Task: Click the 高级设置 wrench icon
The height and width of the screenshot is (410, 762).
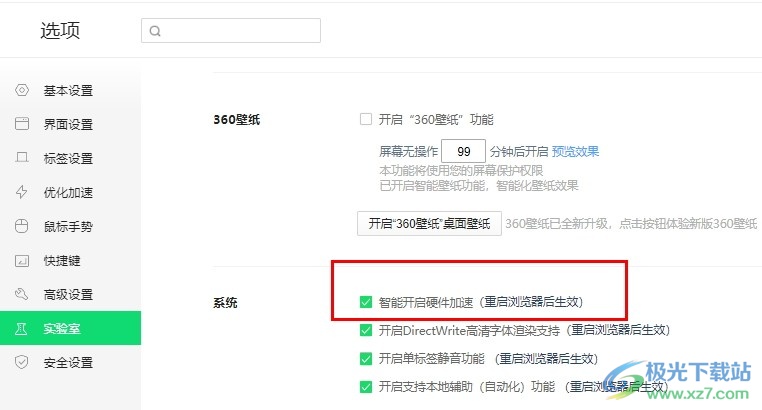Action: (x=21, y=294)
